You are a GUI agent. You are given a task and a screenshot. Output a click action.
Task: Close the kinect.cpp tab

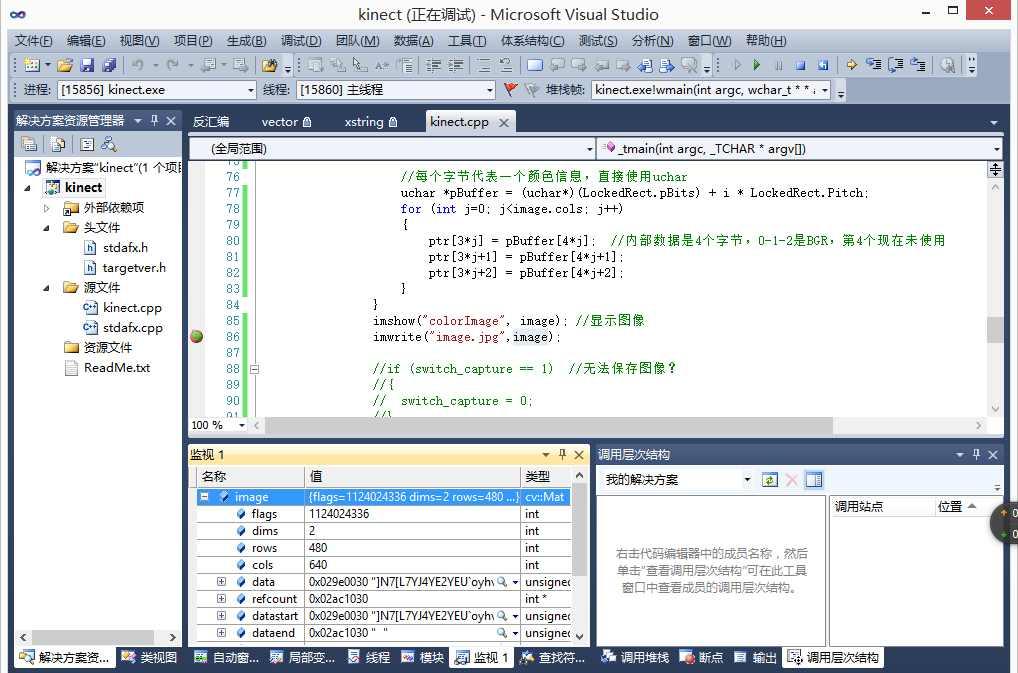click(503, 122)
